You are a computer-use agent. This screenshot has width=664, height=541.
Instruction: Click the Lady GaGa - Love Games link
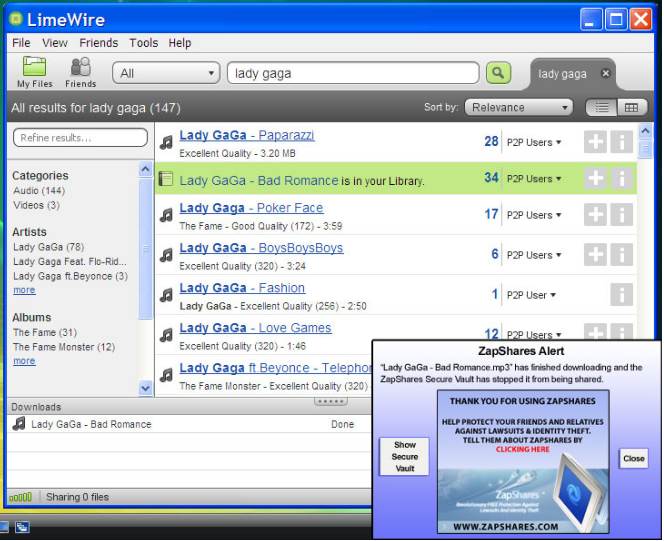click(x=255, y=328)
